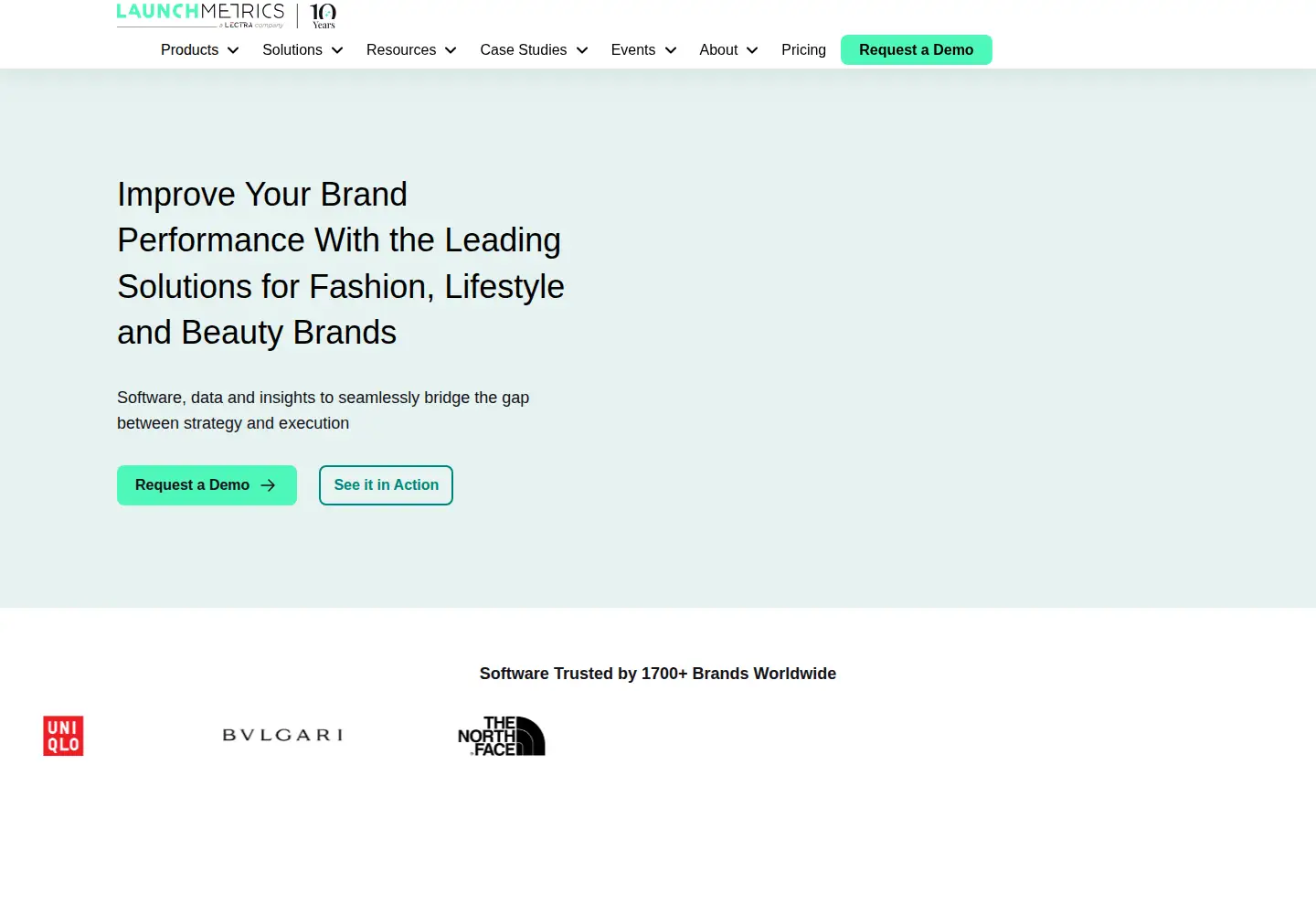Go to the Pricing page

pos(803,50)
